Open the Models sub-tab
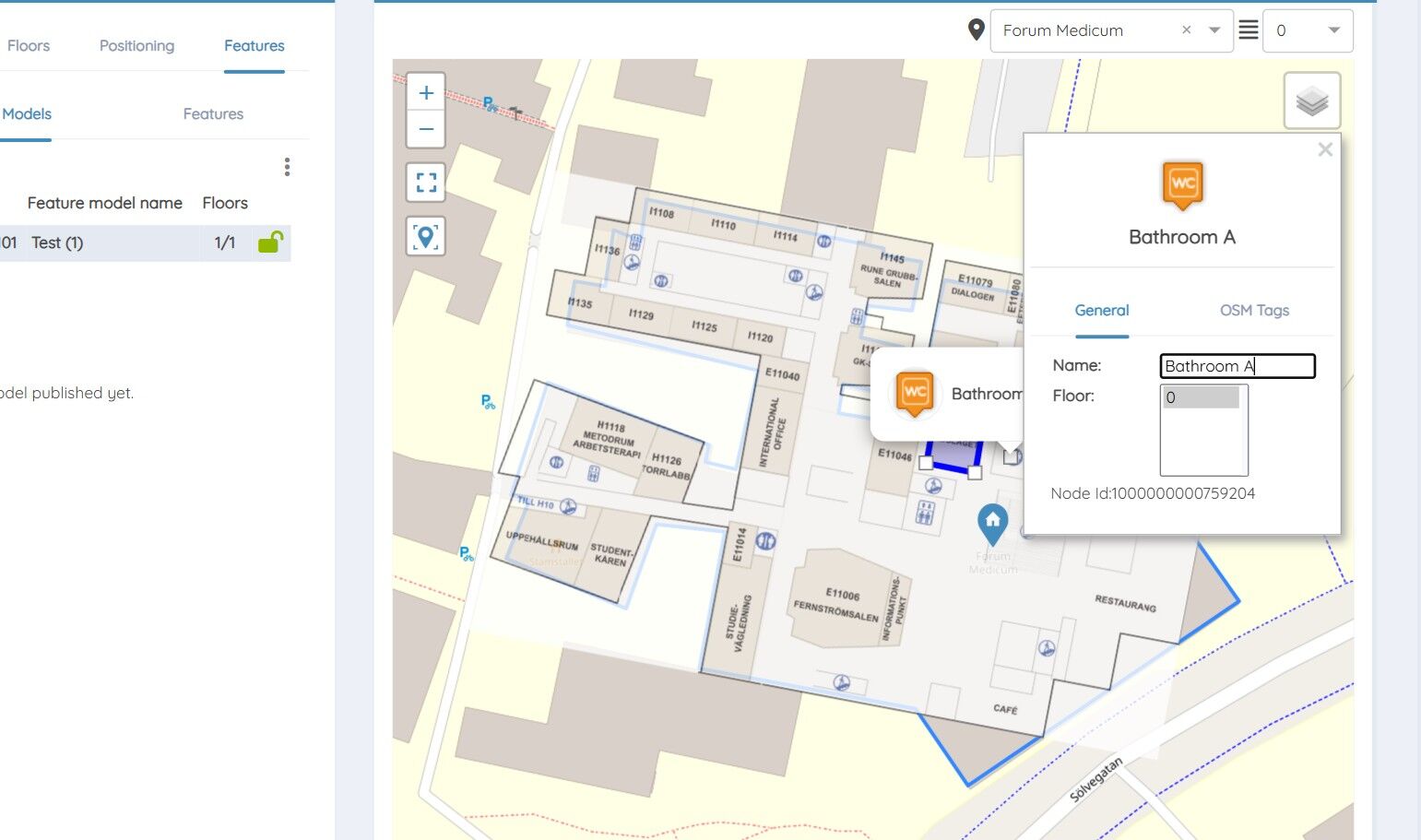 pos(27,114)
